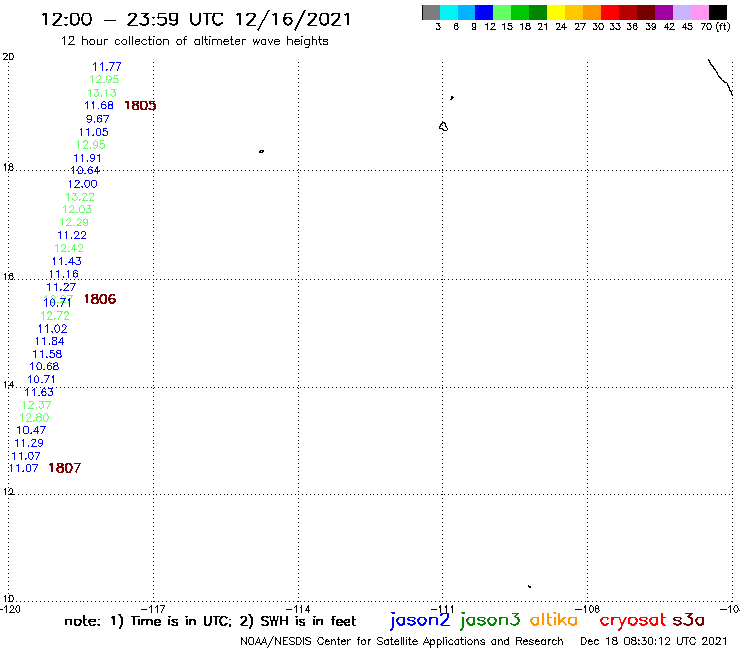
Task: Click the wave height value 12.29
Action: tap(74, 222)
